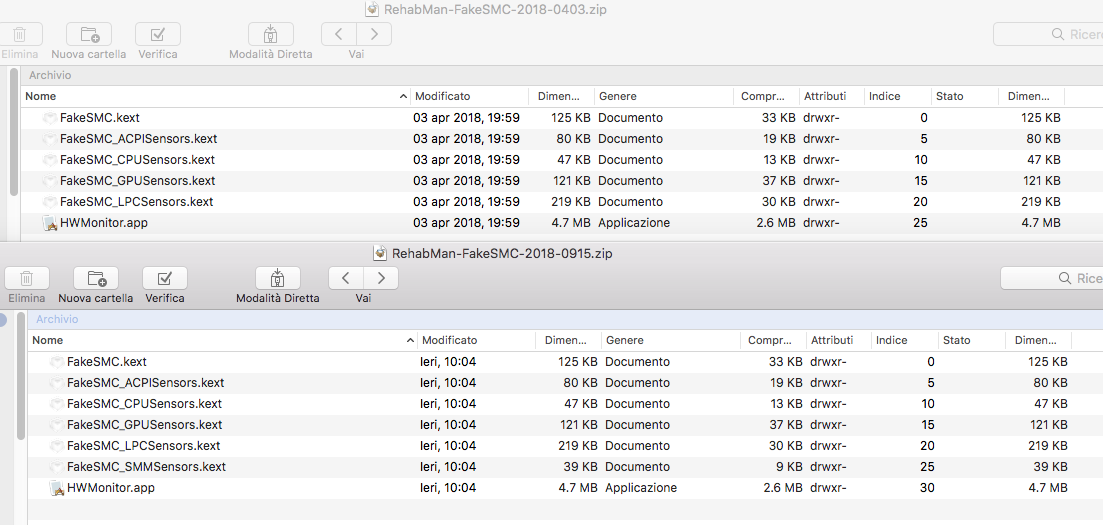The image size is (1103, 525).
Task: Click RehabMan-FakeSMC-2018-0915.zip window title
Action: [x=502, y=253]
